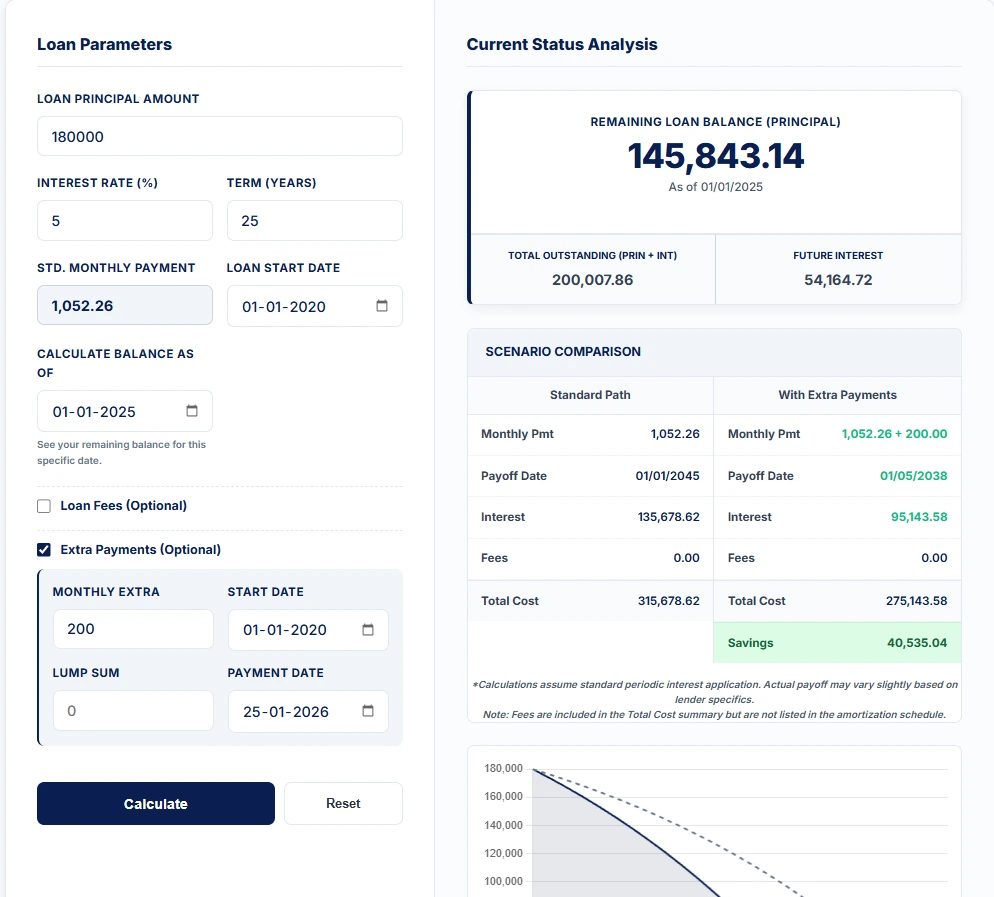Open the extra payments Start Date calendar
Screen dimensions: 994x897
[x=367, y=629]
